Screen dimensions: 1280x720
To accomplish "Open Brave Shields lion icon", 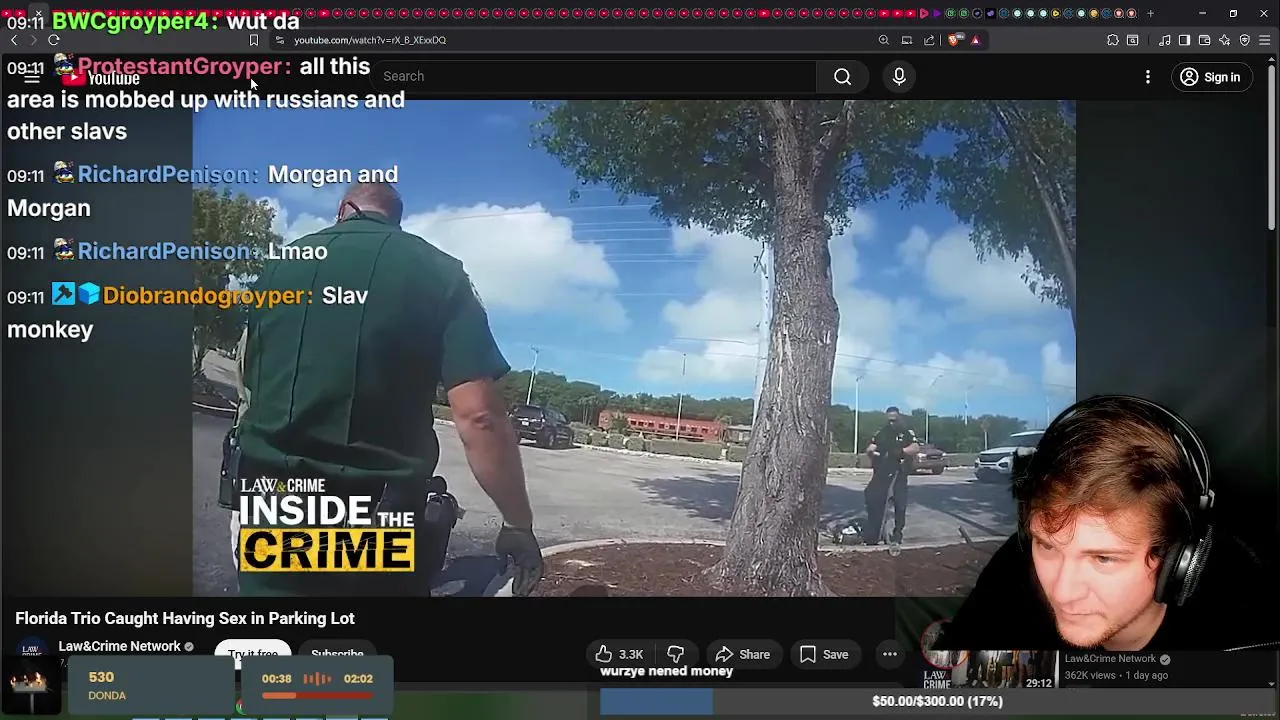I will pyautogui.click(x=954, y=40).
